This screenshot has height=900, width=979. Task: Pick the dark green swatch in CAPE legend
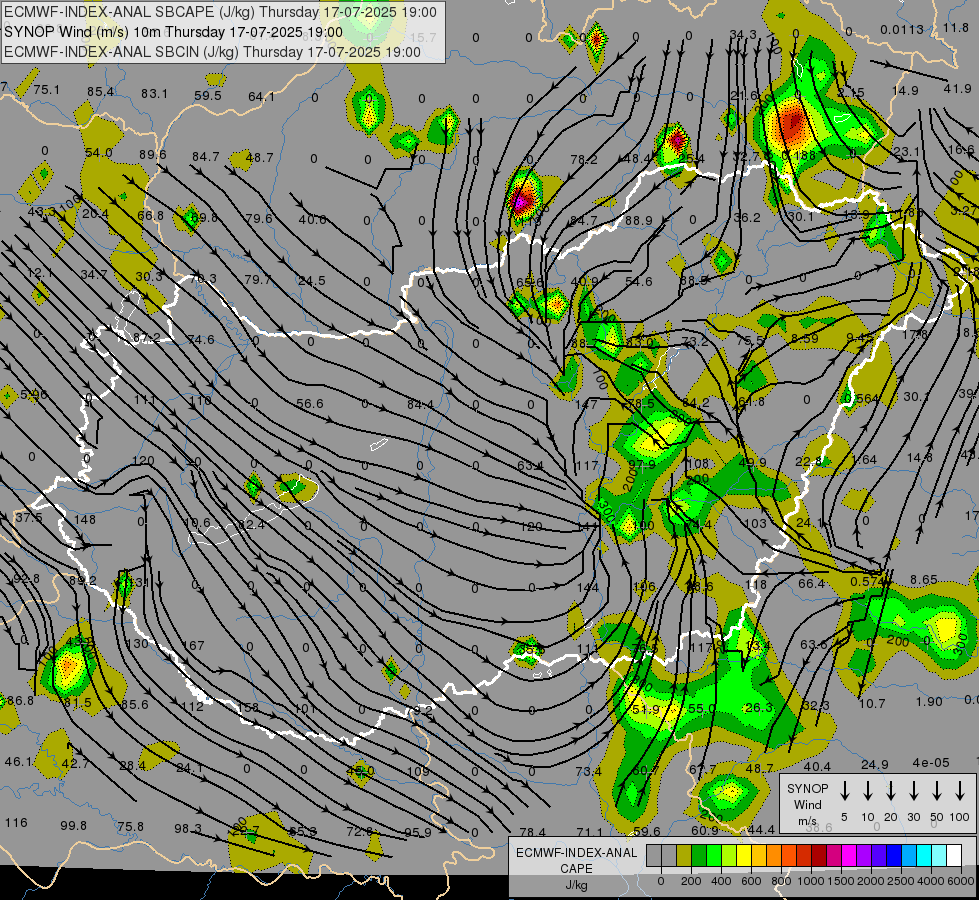(x=699, y=855)
